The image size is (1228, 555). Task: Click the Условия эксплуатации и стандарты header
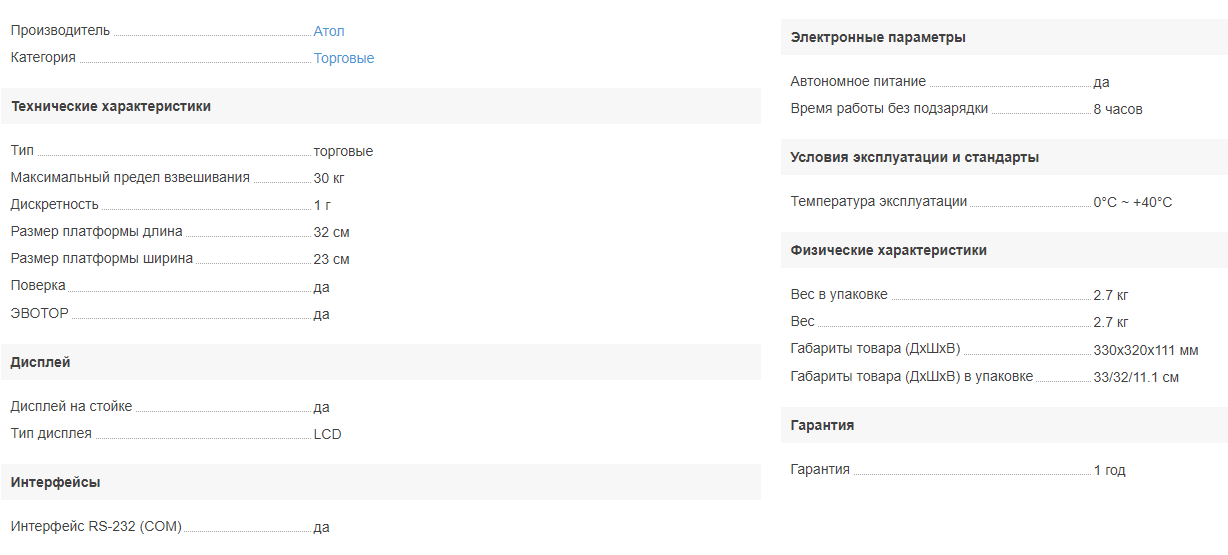914,157
